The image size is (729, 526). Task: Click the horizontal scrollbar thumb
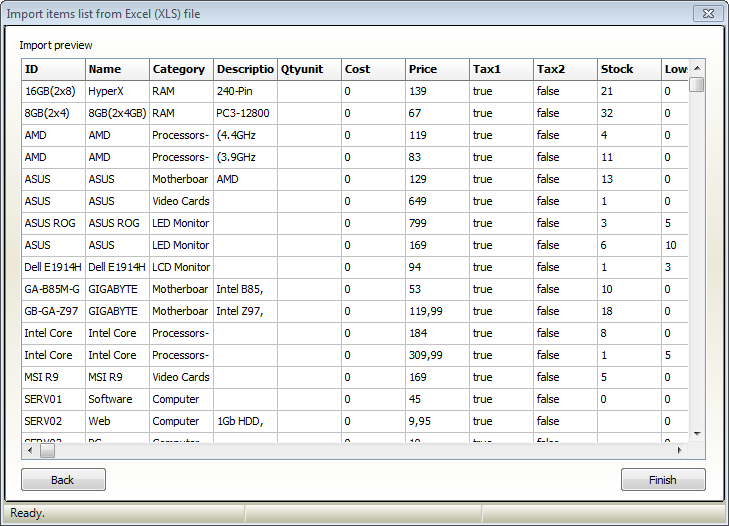47,450
